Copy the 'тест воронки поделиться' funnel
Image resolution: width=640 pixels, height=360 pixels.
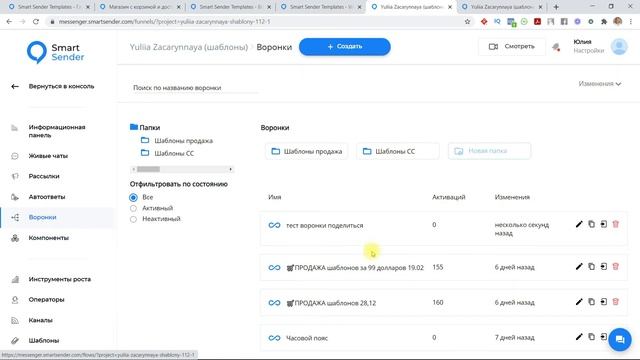(591, 224)
